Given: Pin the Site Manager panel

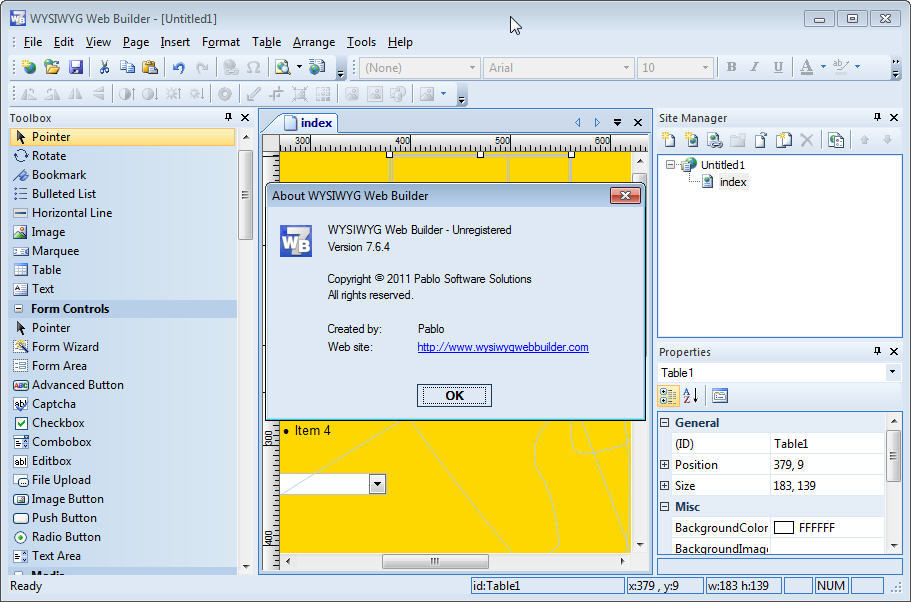Looking at the screenshot, I should 879,117.
